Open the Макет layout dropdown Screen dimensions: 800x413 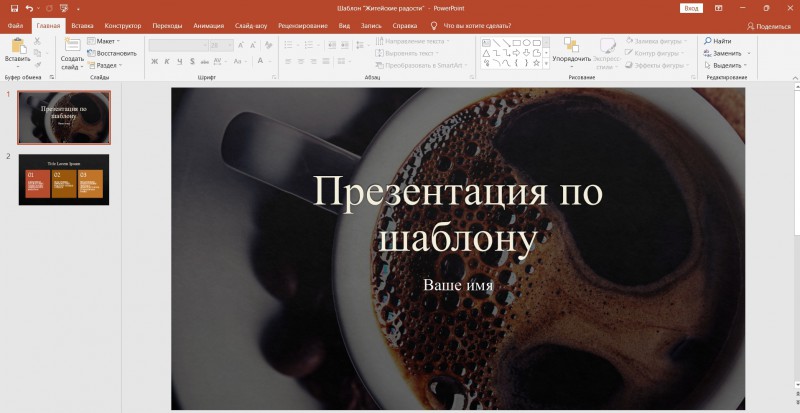coord(104,41)
